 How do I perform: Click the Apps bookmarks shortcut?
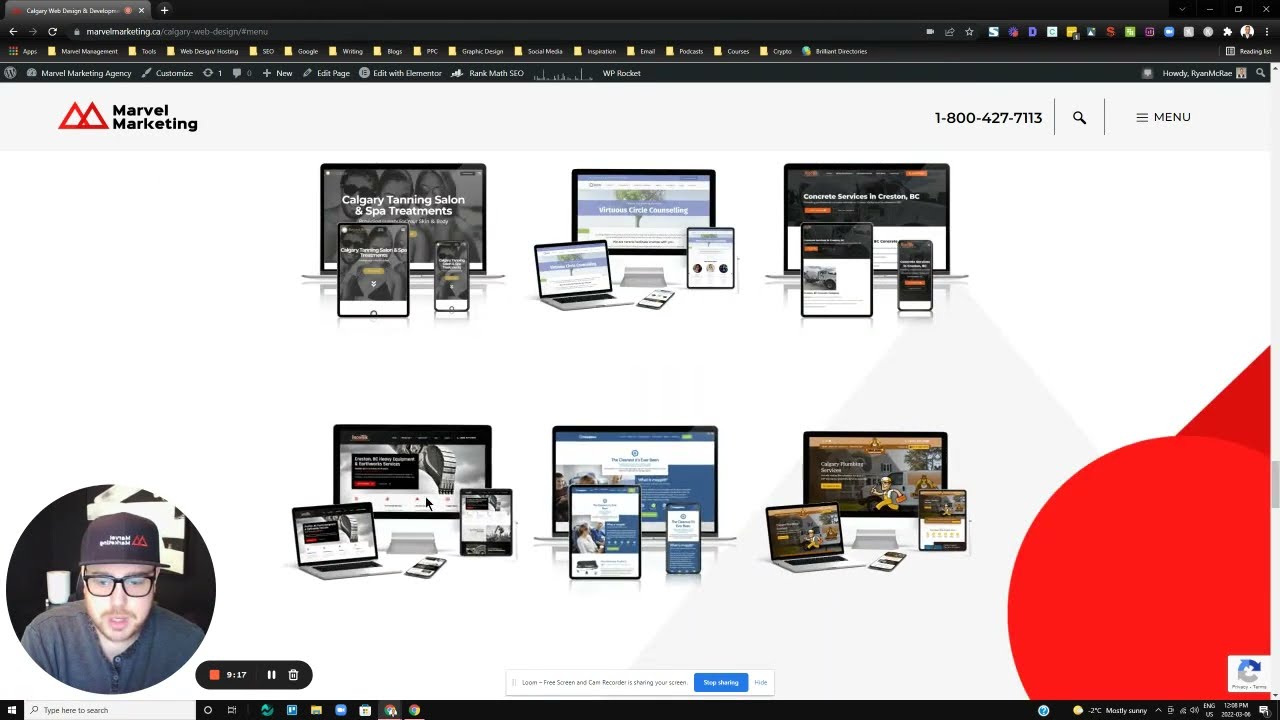(x=23, y=51)
